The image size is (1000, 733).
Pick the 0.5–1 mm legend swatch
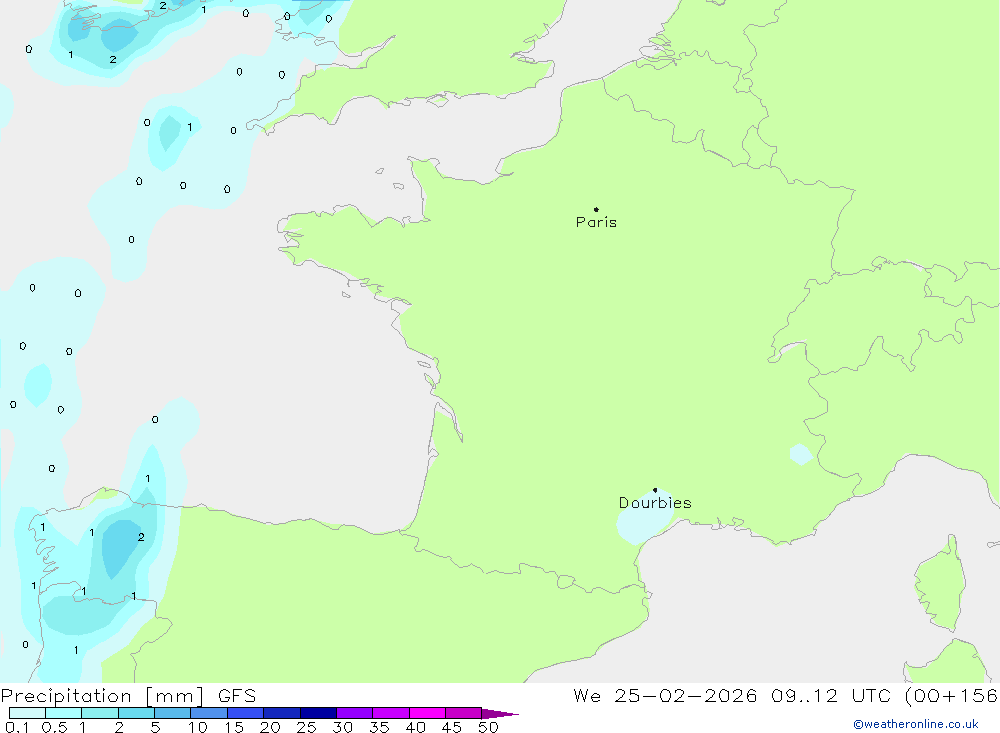pos(64,713)
